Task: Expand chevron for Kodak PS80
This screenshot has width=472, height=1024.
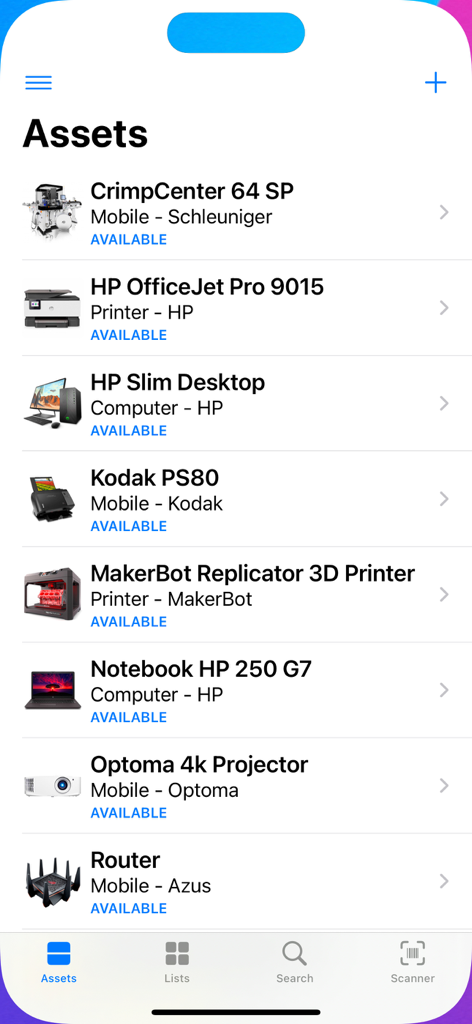Action: (444, 499)
